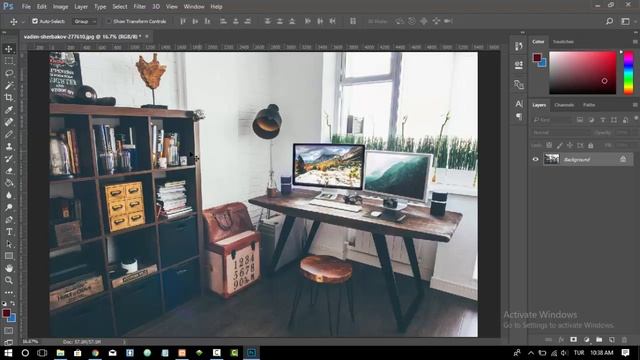Open the layer filter Kind dropdown
Image resolution: width=640 pixels, height=360 pixels.
coord(552,120)
